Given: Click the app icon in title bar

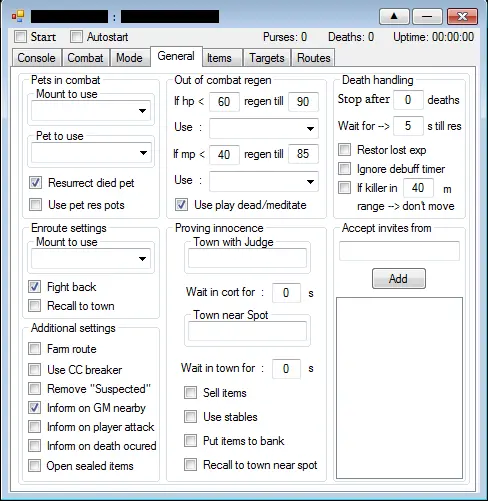Looking at the screenshot, I should [x=18, y=16].
